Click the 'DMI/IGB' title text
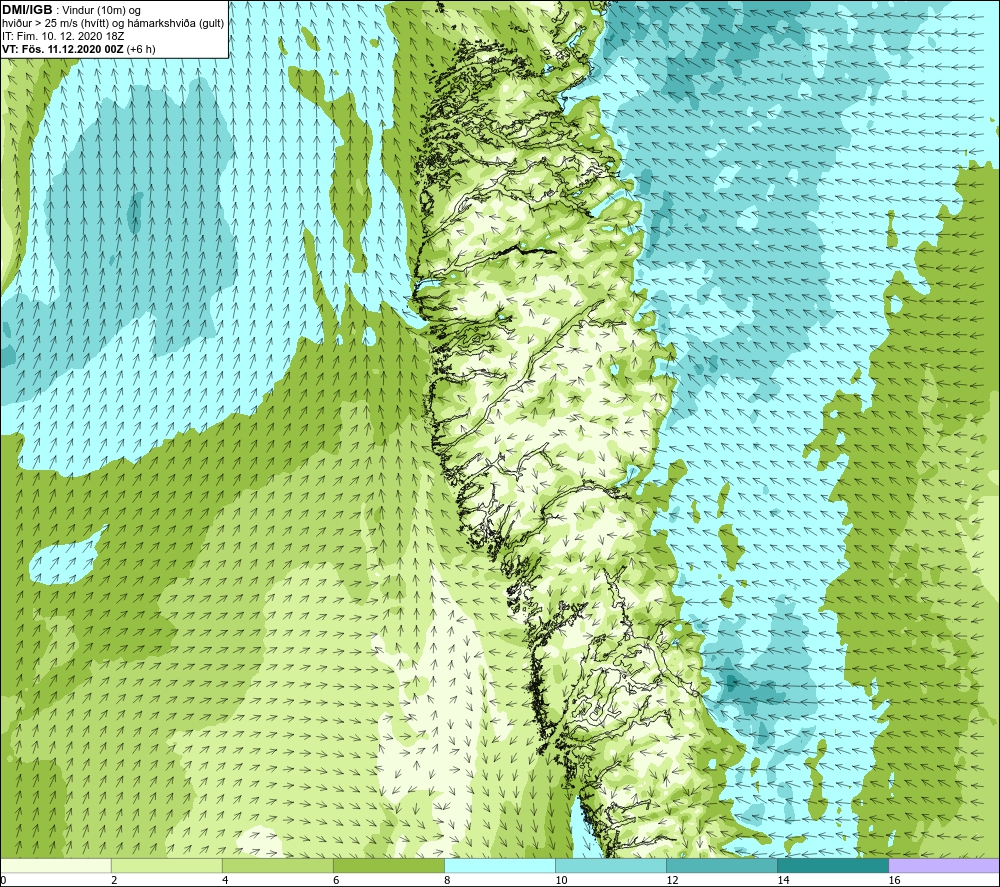 [x=27, y=10]
